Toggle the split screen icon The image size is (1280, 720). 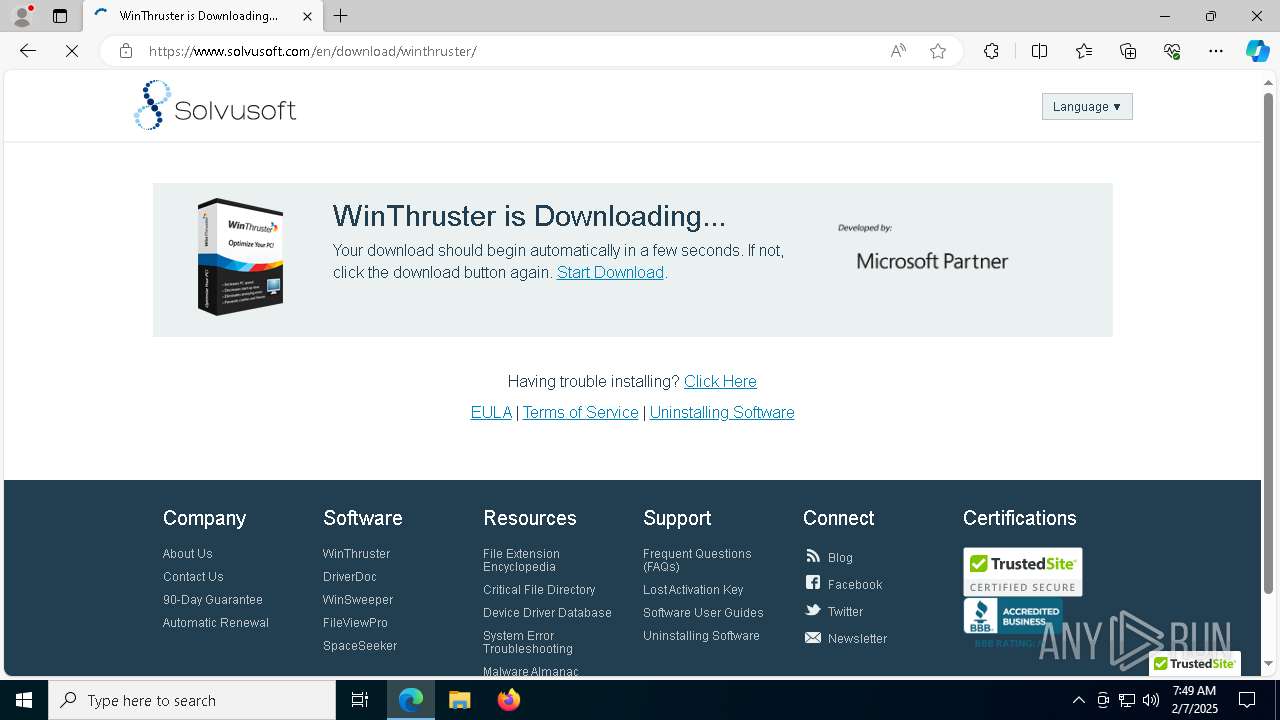(x=1039, y=51)
